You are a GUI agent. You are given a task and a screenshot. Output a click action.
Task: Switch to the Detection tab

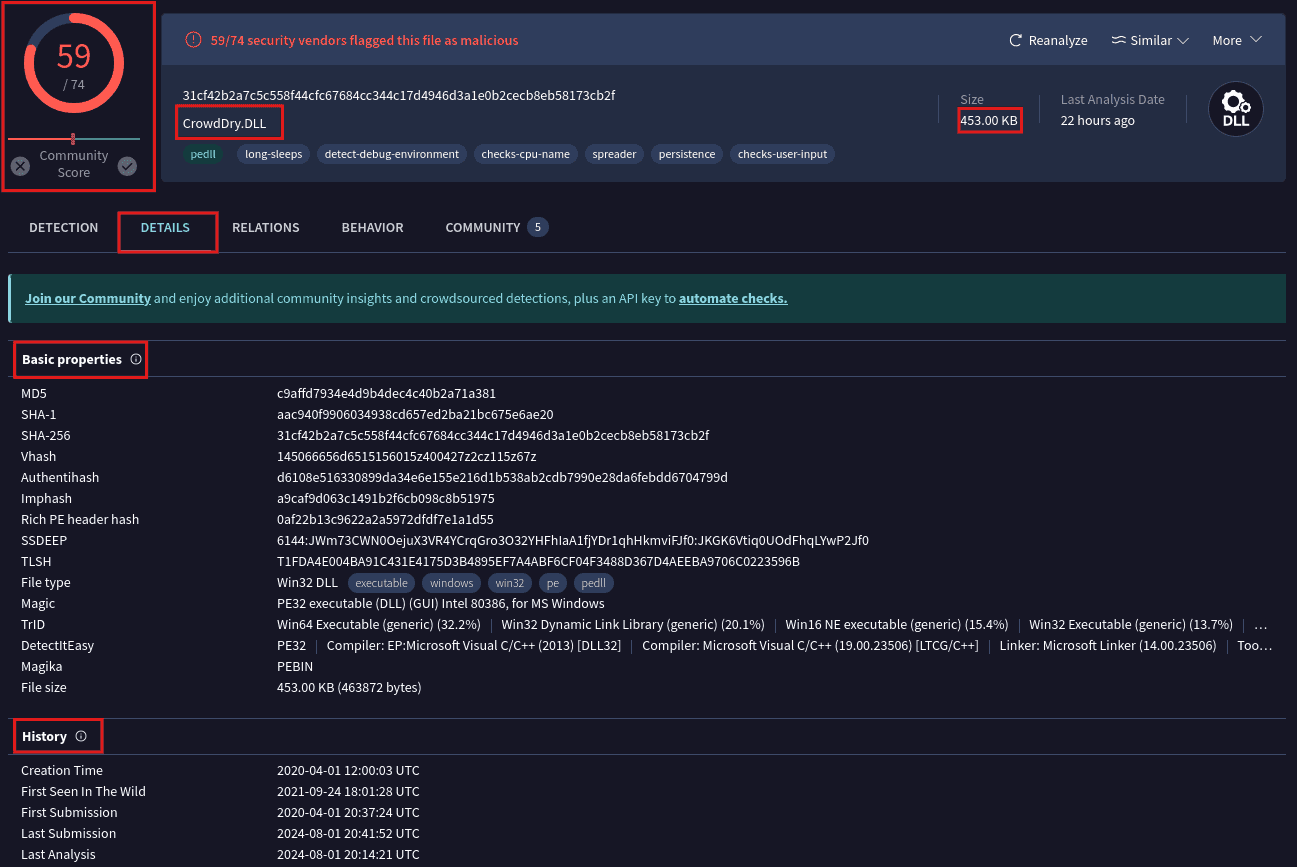[x=64, y=227]
